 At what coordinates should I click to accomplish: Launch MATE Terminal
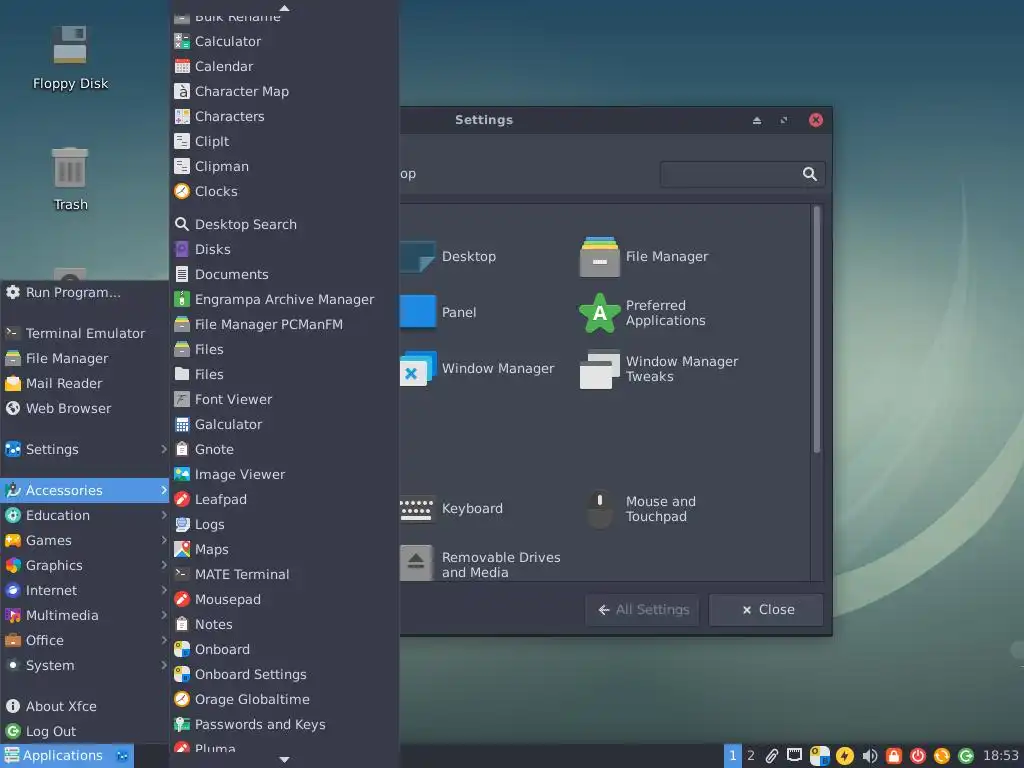[284, 574]
